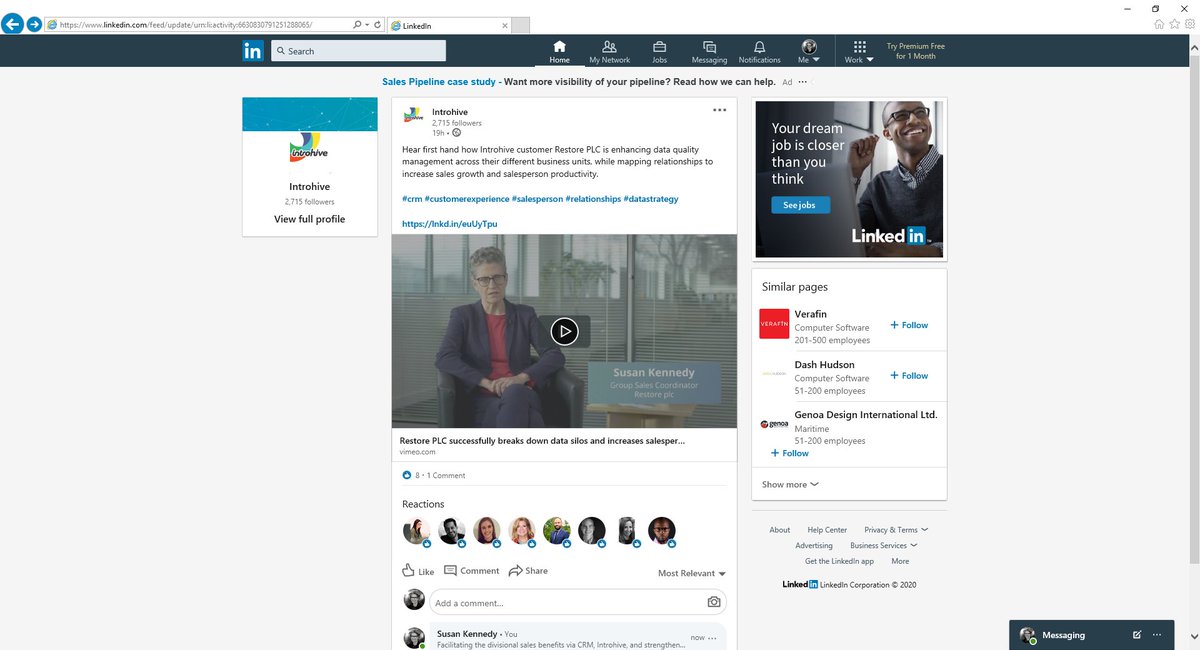The image size is (1200, 650).
Task: Click camera icon in comment box
Action: tap(713, 602)
